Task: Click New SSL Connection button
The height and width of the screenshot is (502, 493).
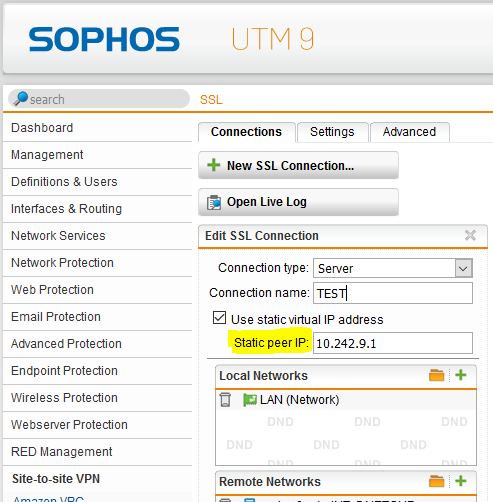Action: tap(298, 165)
